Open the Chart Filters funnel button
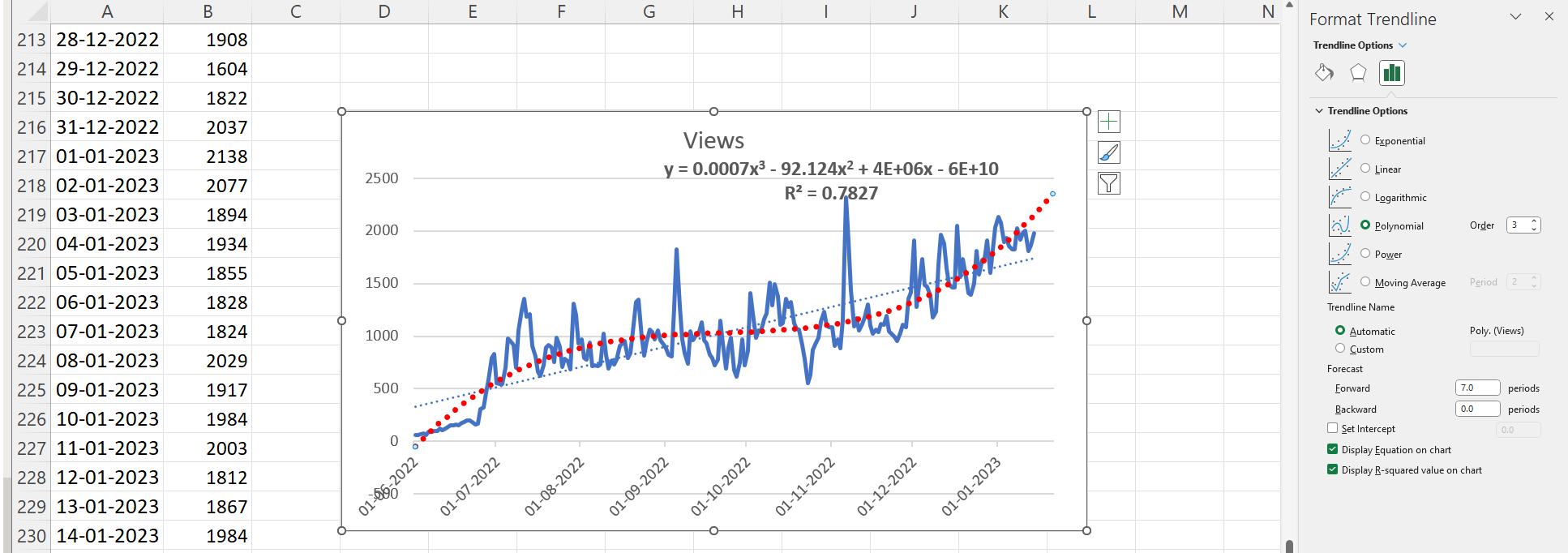This screenshot has height=553, width=1568. coord(1108,183)
